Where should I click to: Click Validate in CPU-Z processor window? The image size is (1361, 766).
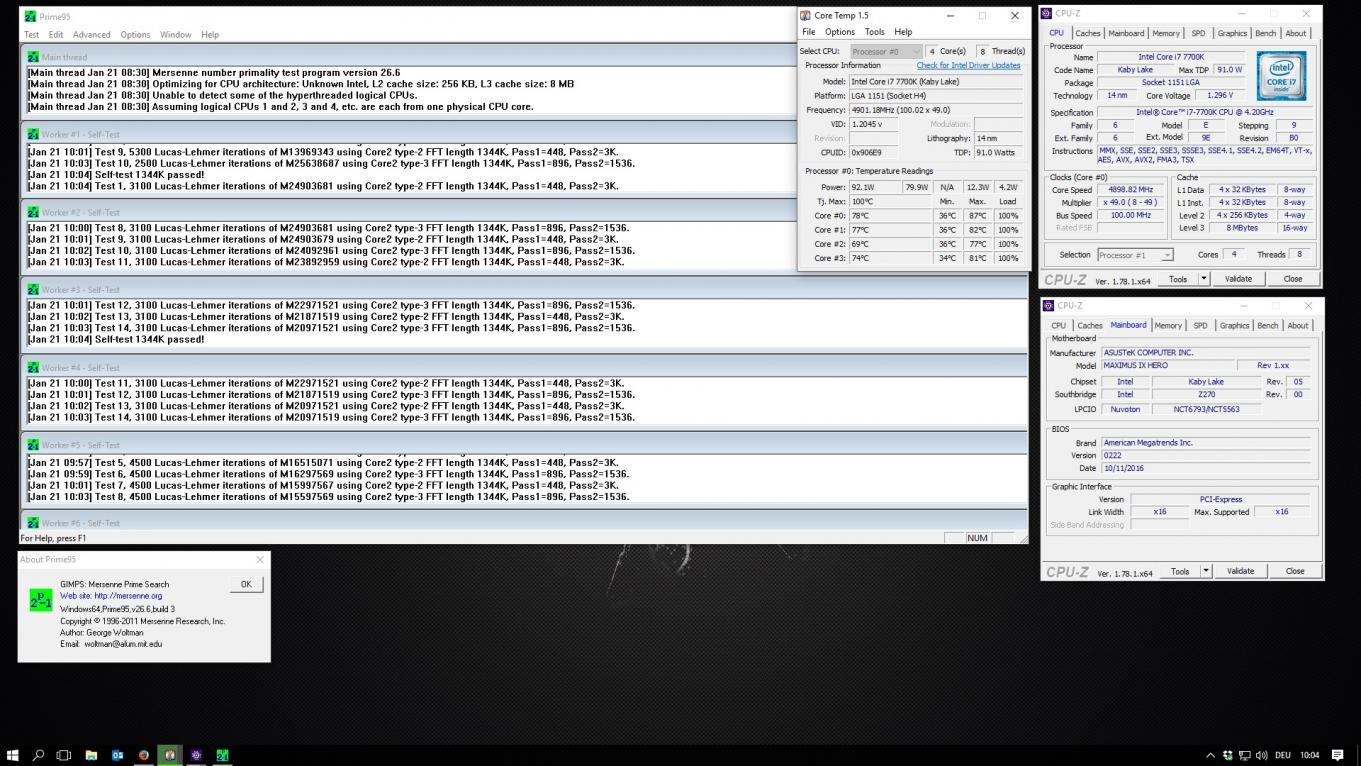pos(1238,279)
